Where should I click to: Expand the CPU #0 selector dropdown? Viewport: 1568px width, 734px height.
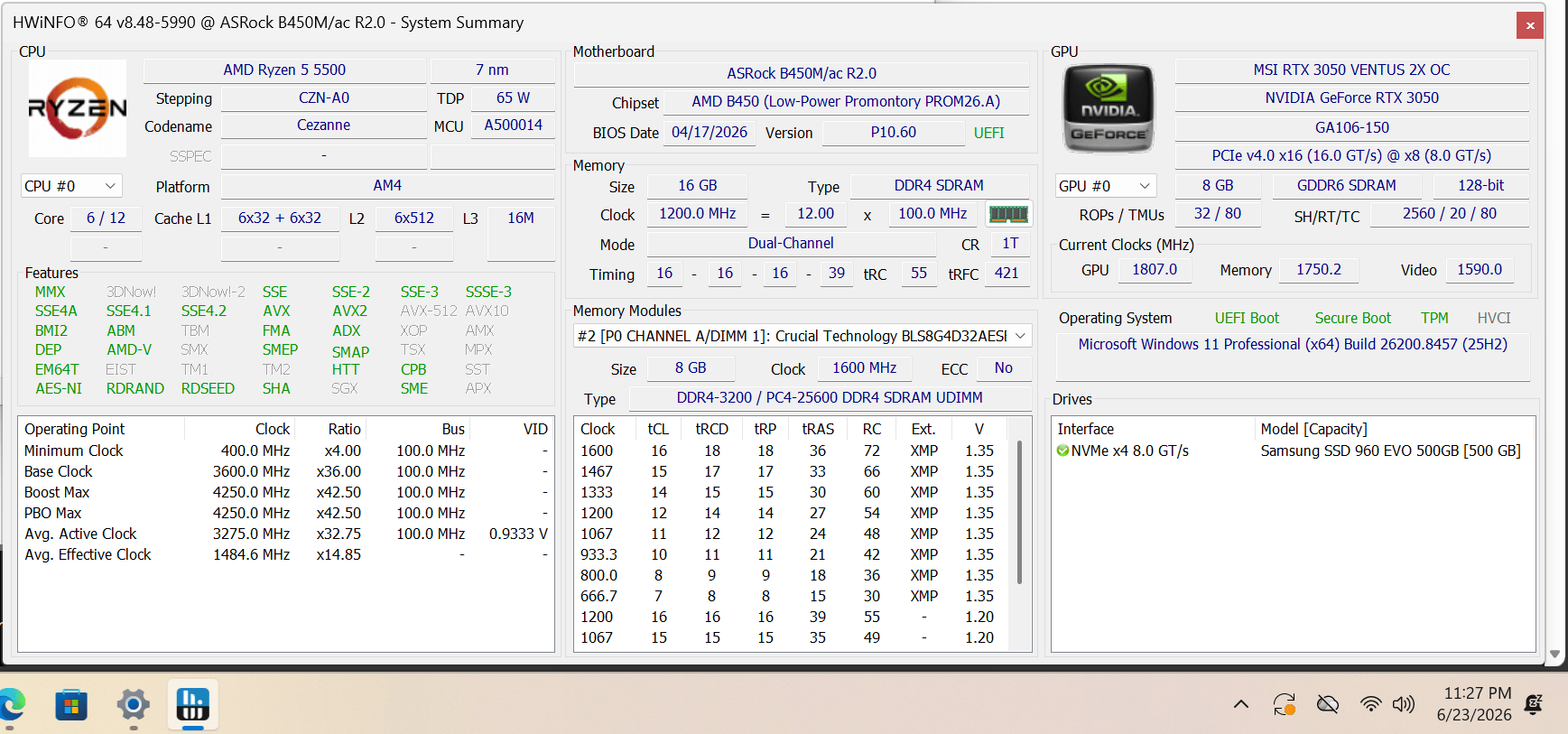tap(70, 186)
